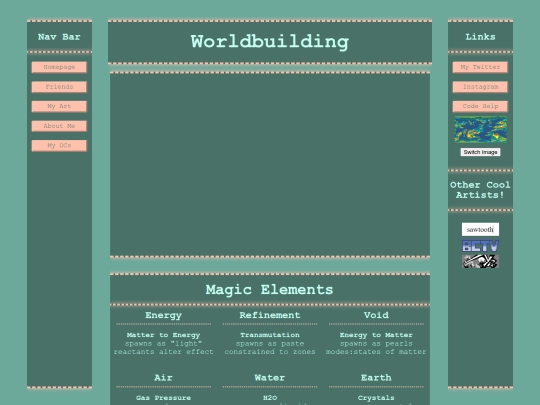Click the 'Nav Bar' sidebar heading
This screenshot has height=405, width=540.
59,37
